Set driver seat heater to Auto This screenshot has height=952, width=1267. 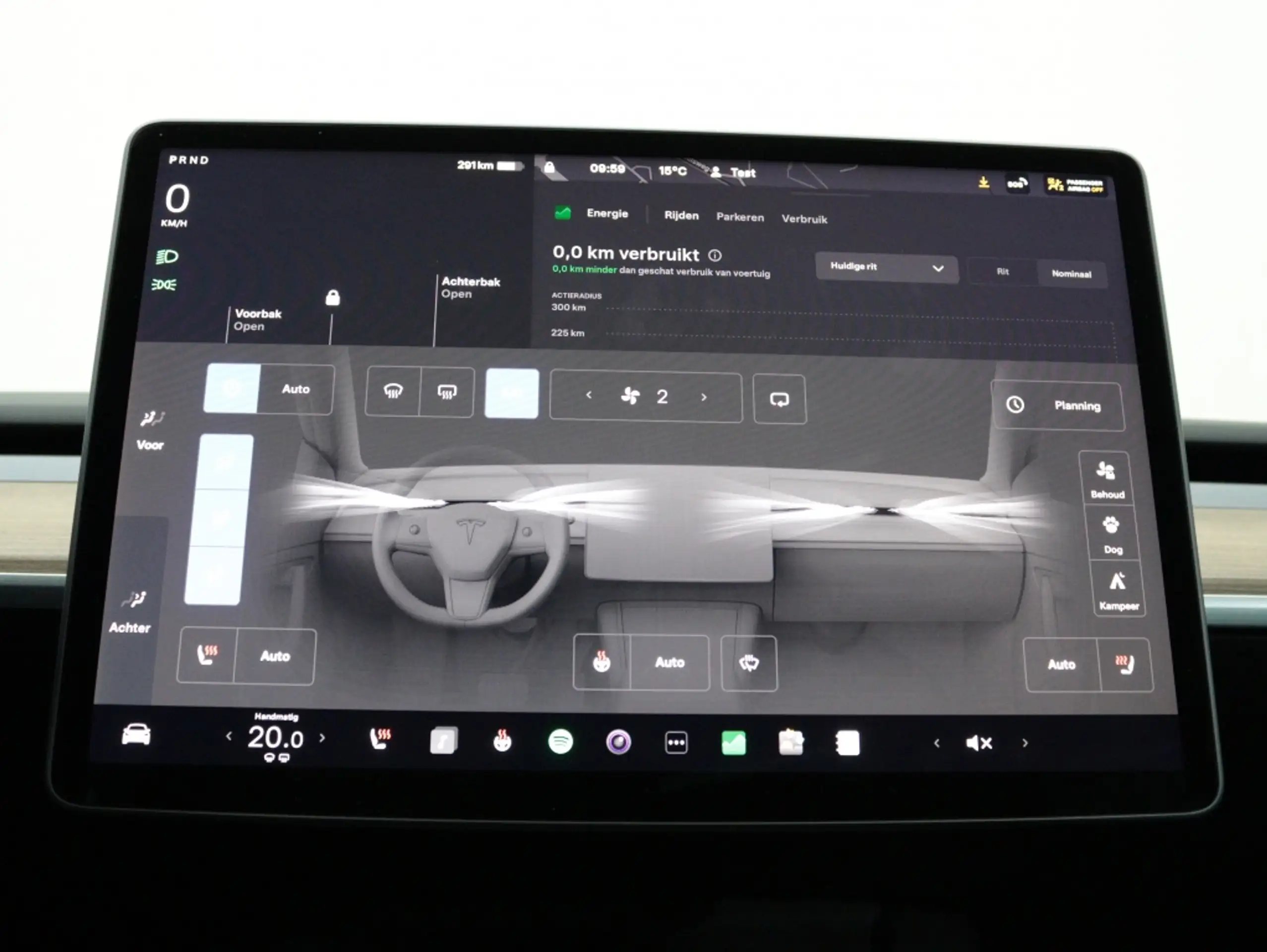[275, 656]
